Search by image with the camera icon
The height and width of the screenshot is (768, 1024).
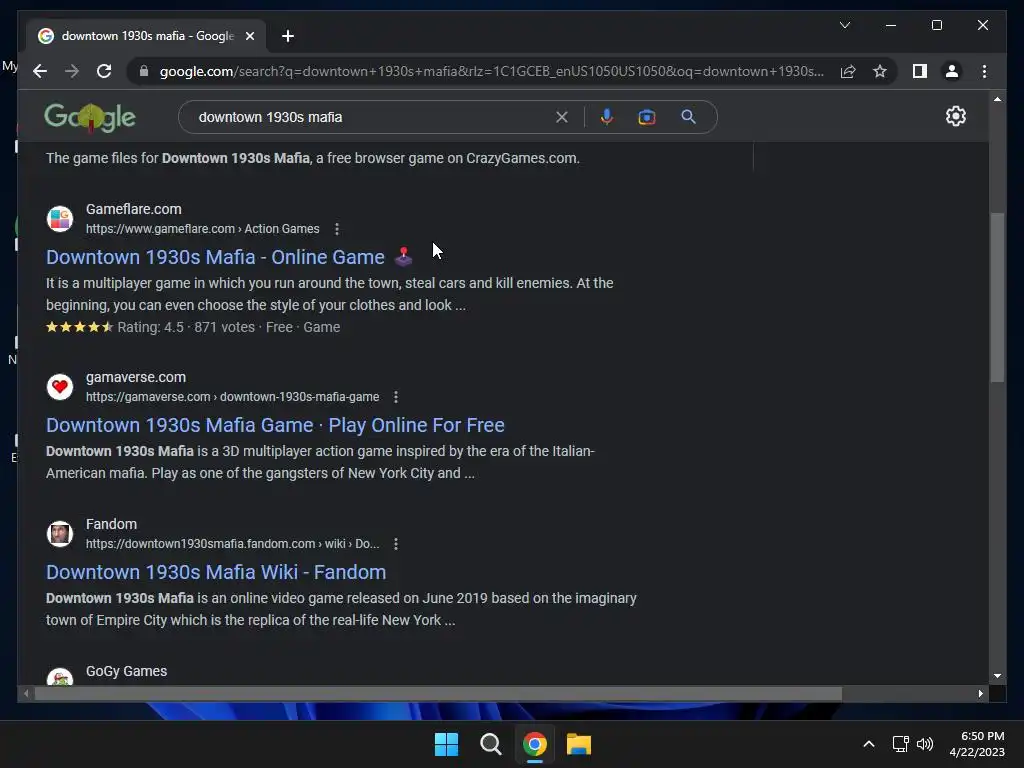click(647, 117)
